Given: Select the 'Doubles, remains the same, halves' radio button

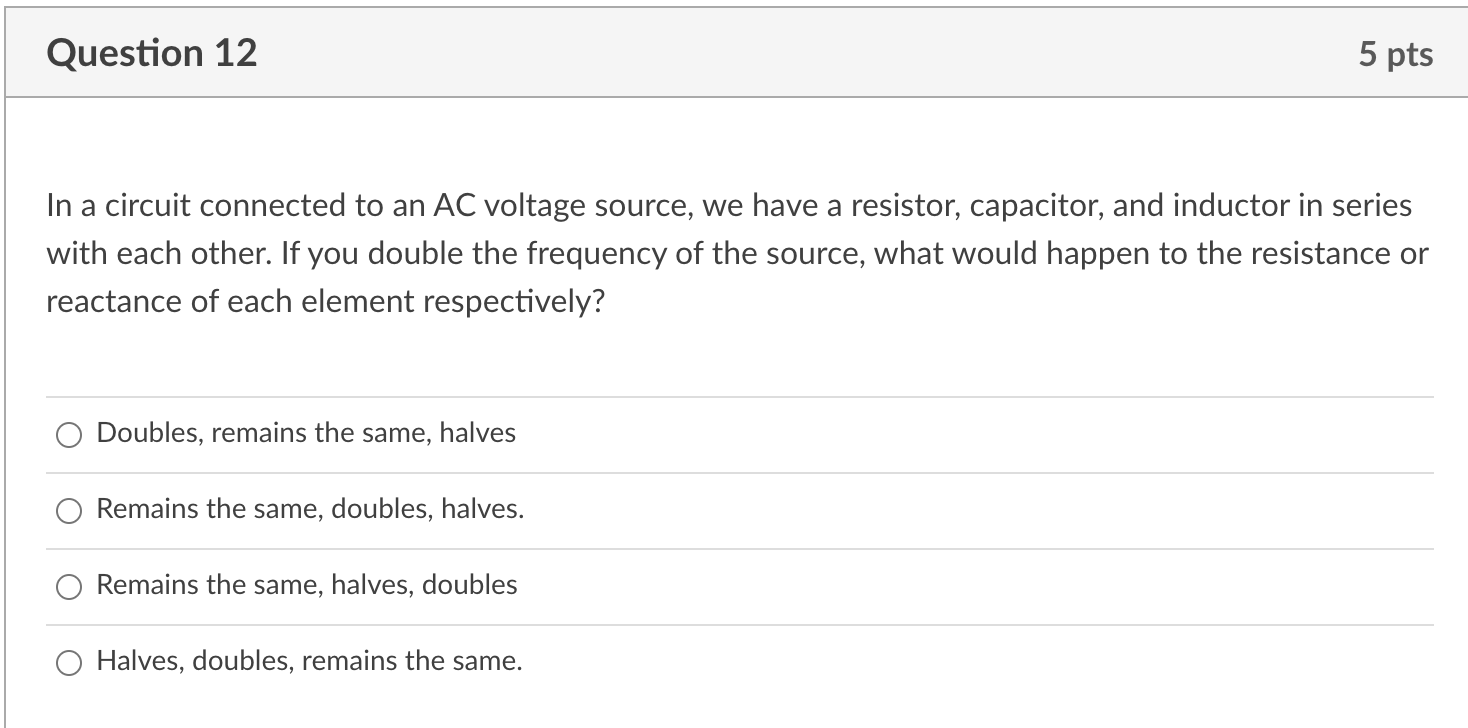Looking at the screenshot, I should point(69,434).
